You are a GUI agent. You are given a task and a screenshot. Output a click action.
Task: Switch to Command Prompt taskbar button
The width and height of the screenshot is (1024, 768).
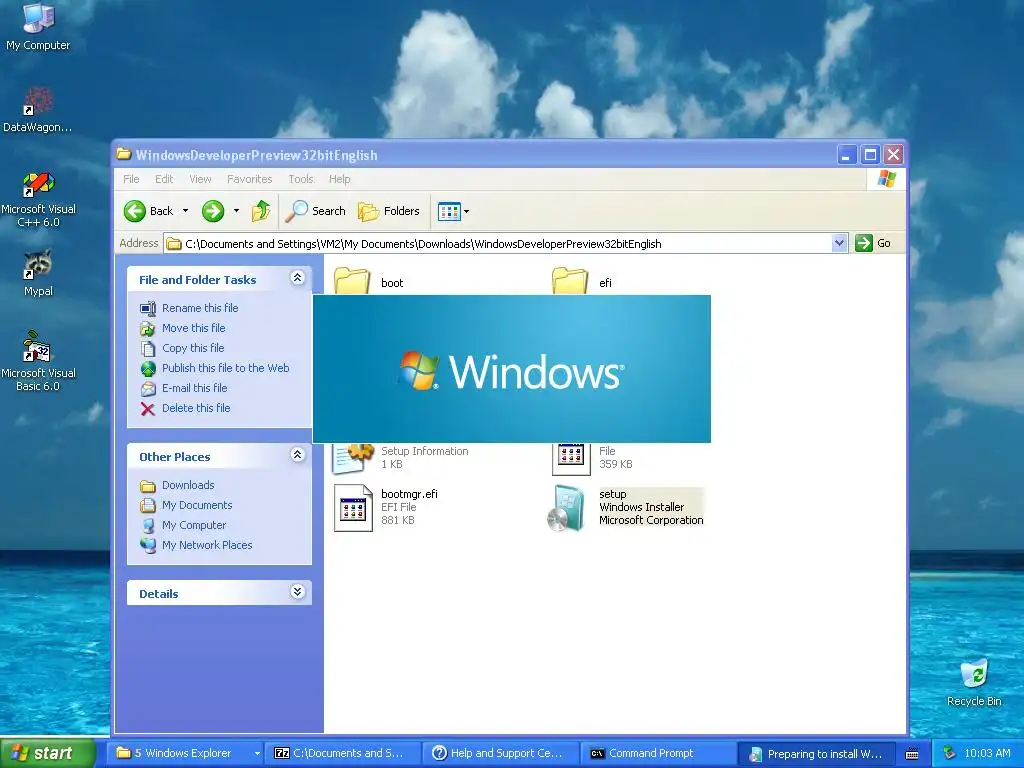tap(659, 753)
